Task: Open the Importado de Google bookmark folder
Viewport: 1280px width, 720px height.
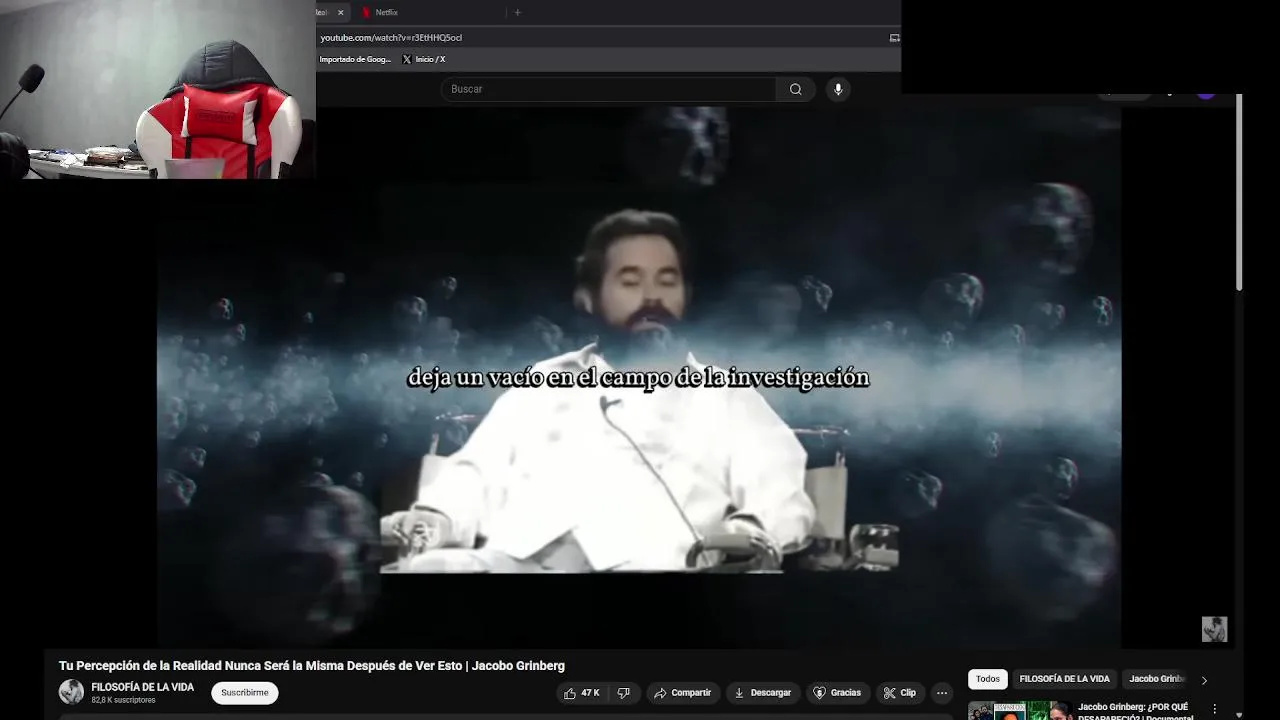Action: point(355,59)
